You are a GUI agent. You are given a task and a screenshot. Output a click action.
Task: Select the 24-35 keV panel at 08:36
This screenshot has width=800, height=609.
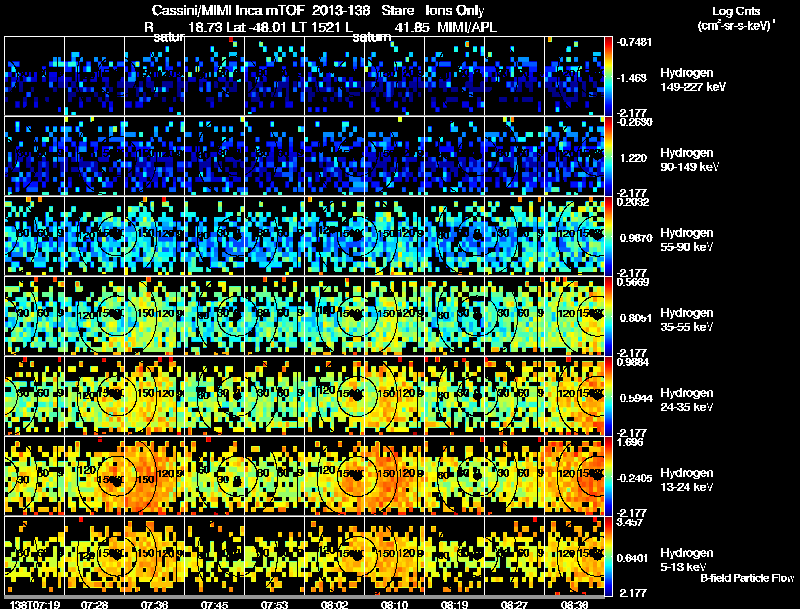574,396
